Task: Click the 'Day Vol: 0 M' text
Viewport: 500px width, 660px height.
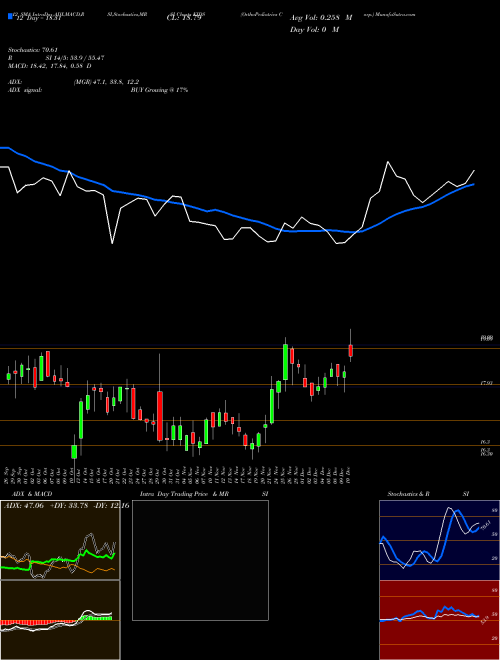Action: (314, 29)
